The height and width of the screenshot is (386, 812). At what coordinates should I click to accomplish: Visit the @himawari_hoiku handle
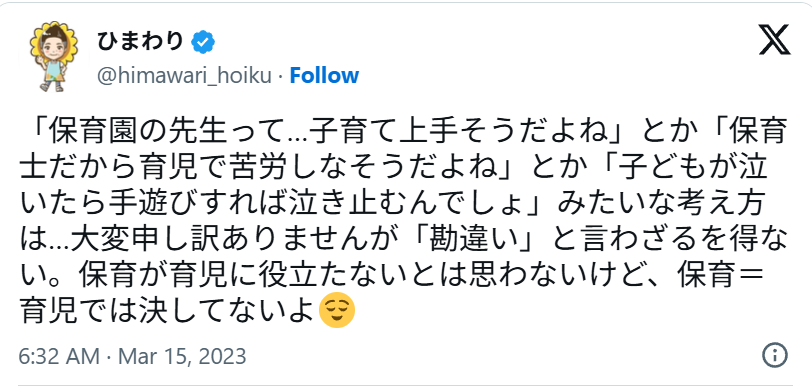(184, 76)
